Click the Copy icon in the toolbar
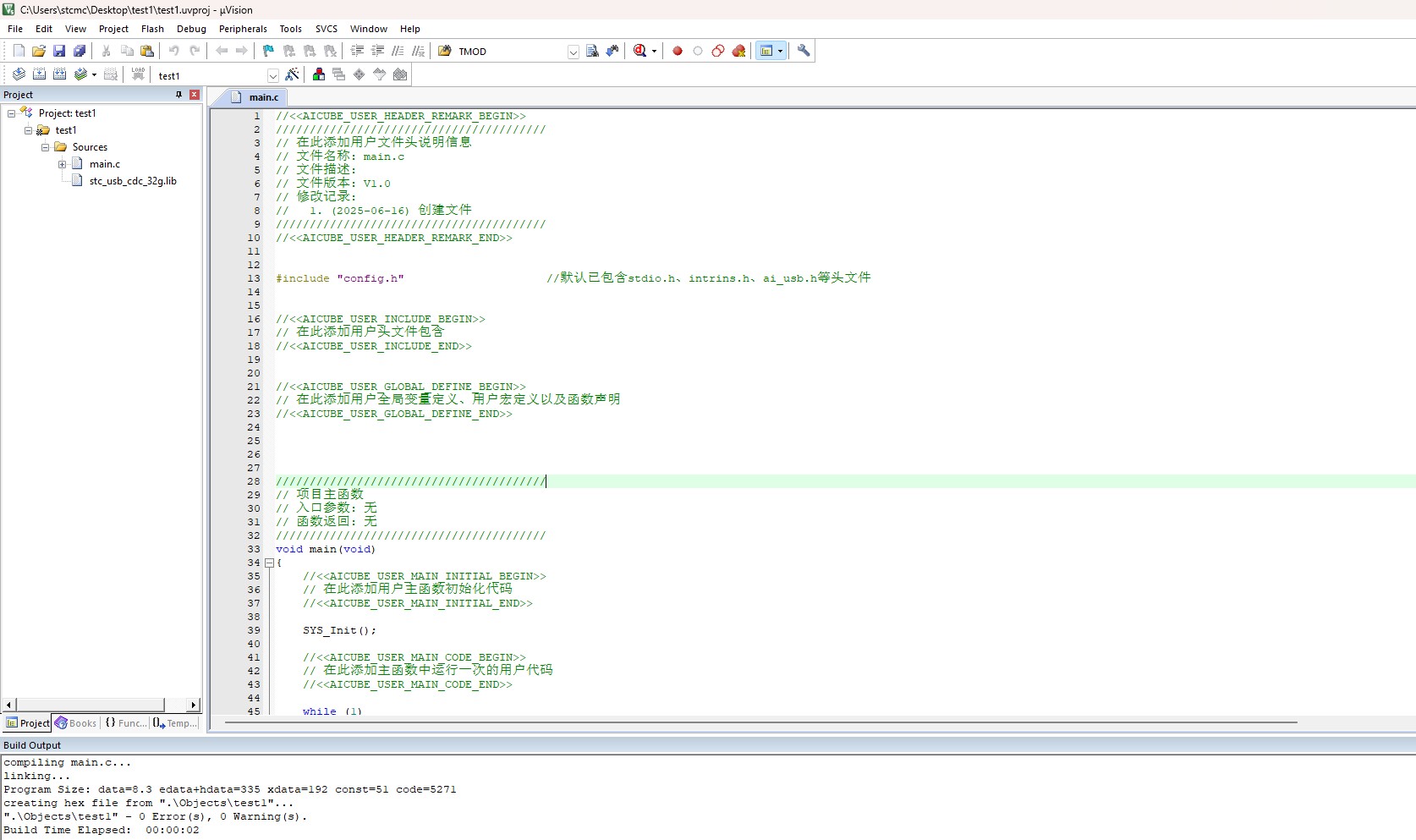This screenshot has height=840, width=1416. [x=127, y=51]
